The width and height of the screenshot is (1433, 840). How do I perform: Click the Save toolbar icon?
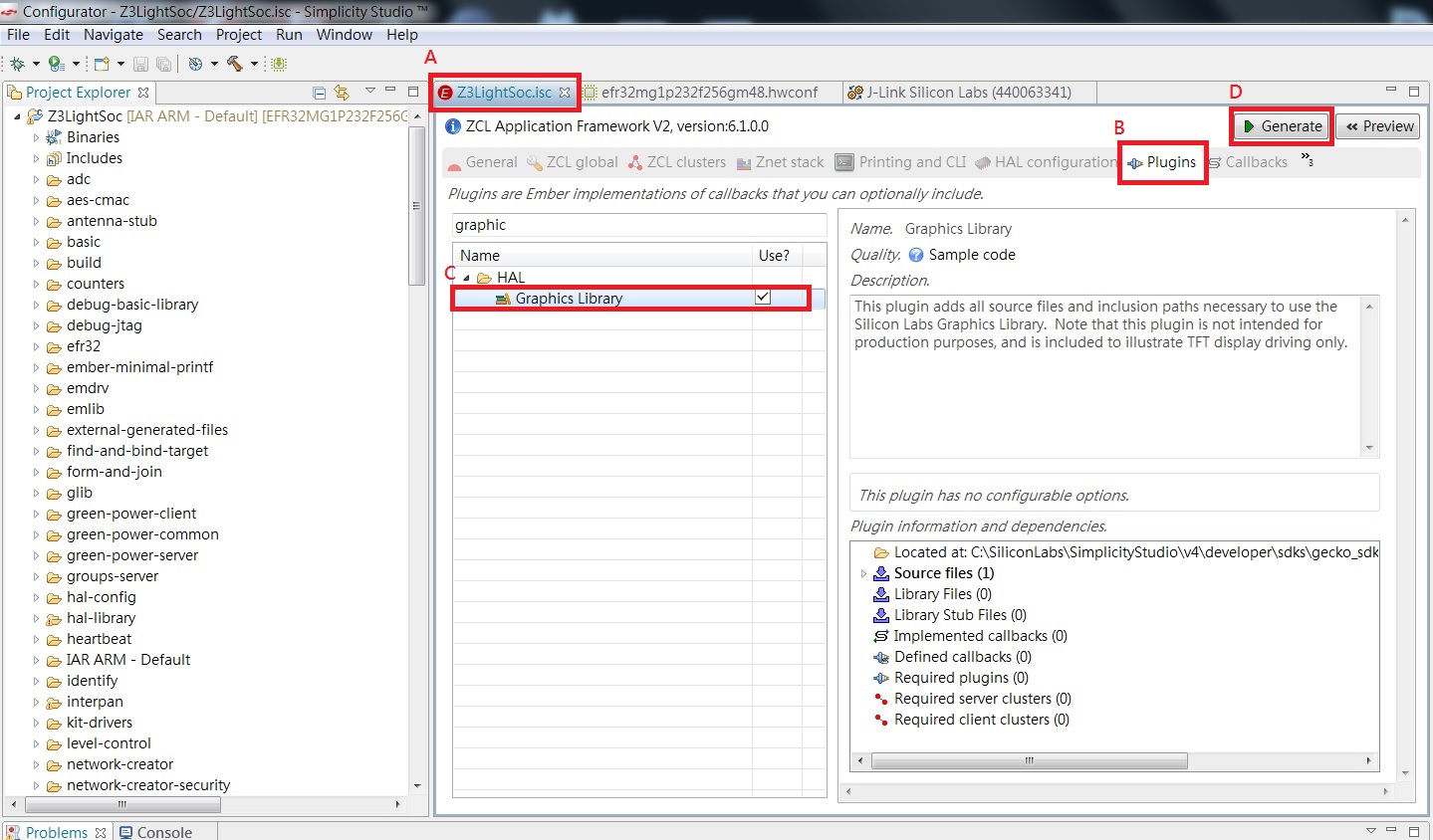(x=140, y=64)
